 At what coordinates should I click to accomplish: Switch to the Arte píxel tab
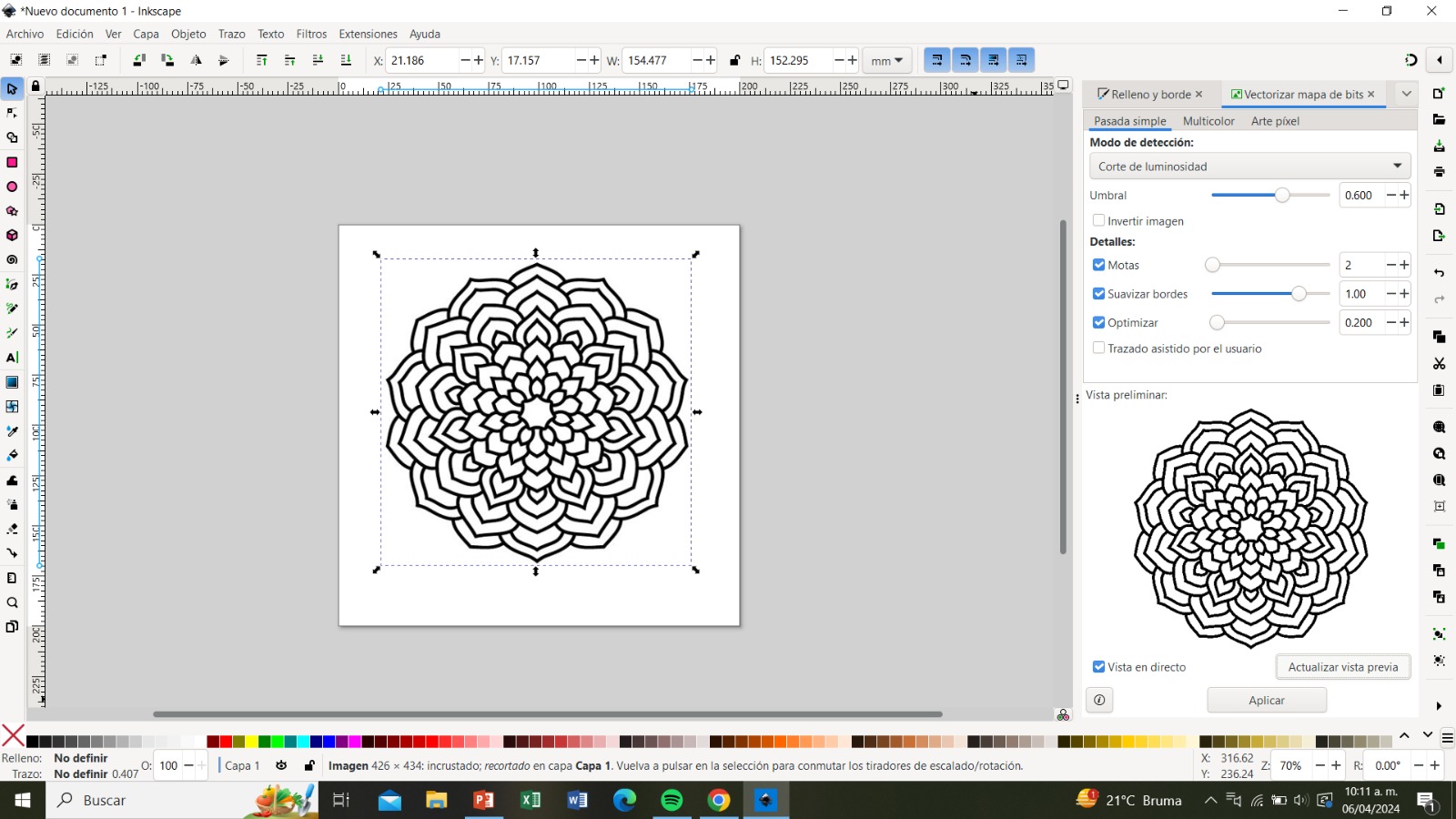point(1275,121)
